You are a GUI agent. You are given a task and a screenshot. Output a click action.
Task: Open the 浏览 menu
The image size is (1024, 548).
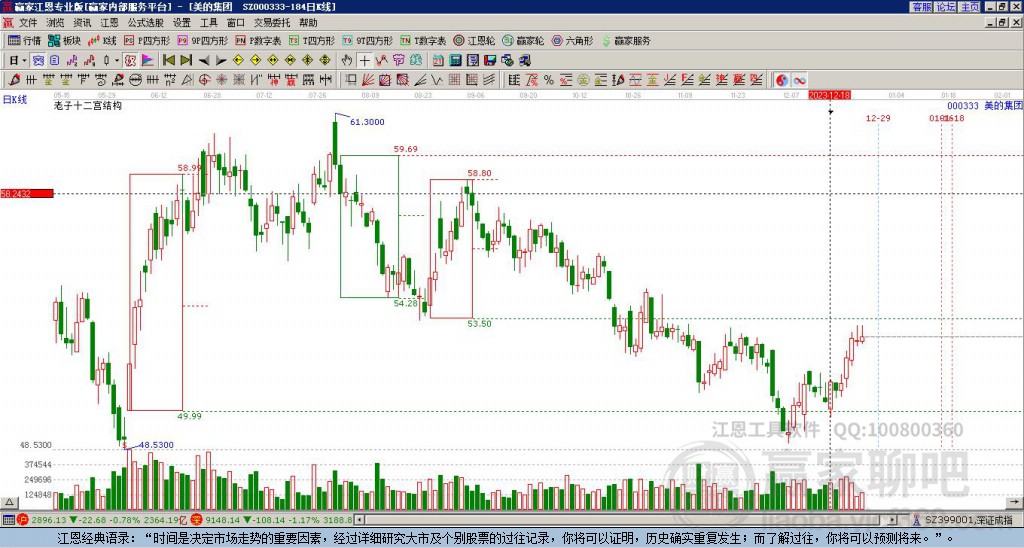(x=56, y=23)
